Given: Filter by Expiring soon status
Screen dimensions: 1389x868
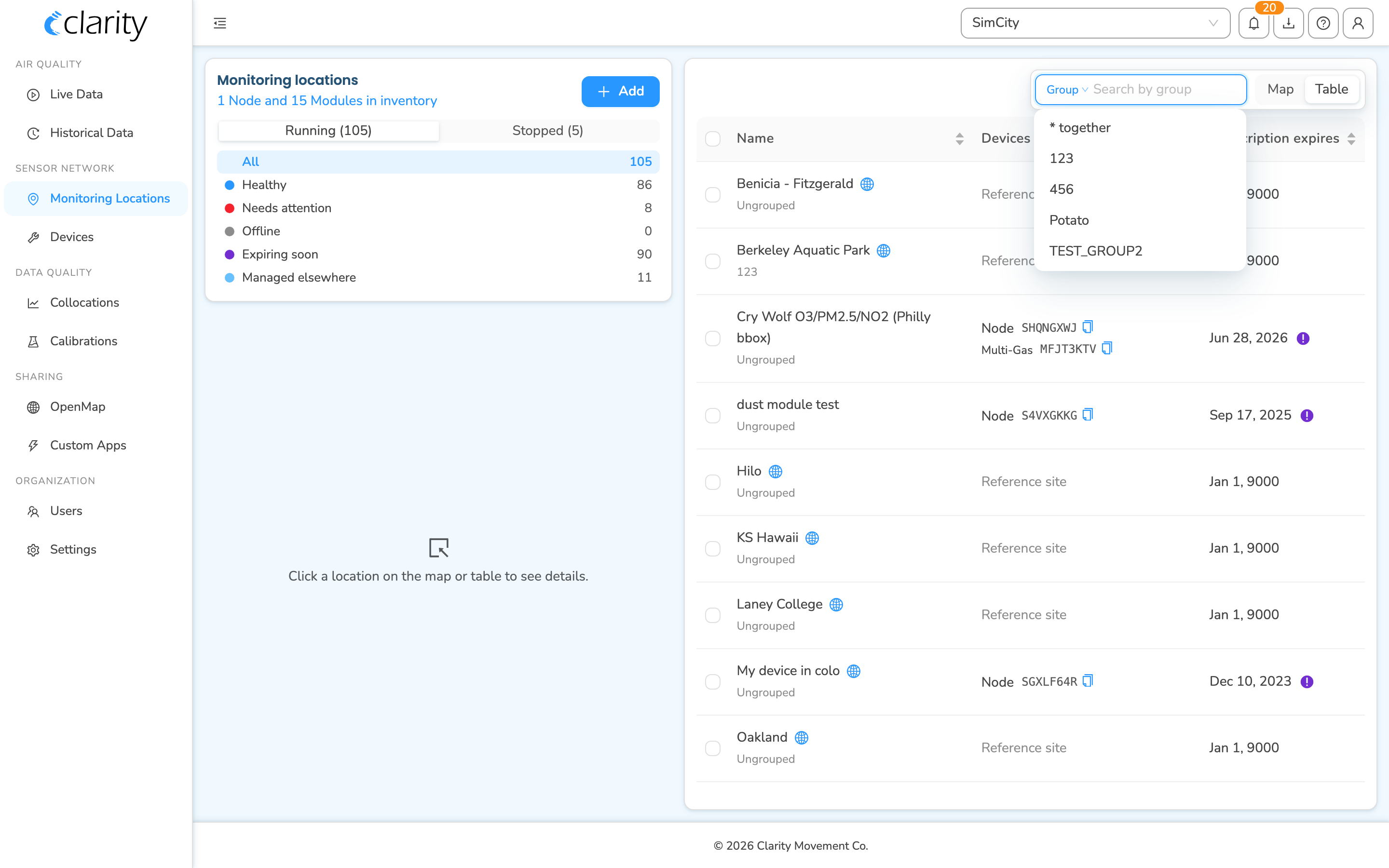Looking at the screenshot, I should [438, 254].
